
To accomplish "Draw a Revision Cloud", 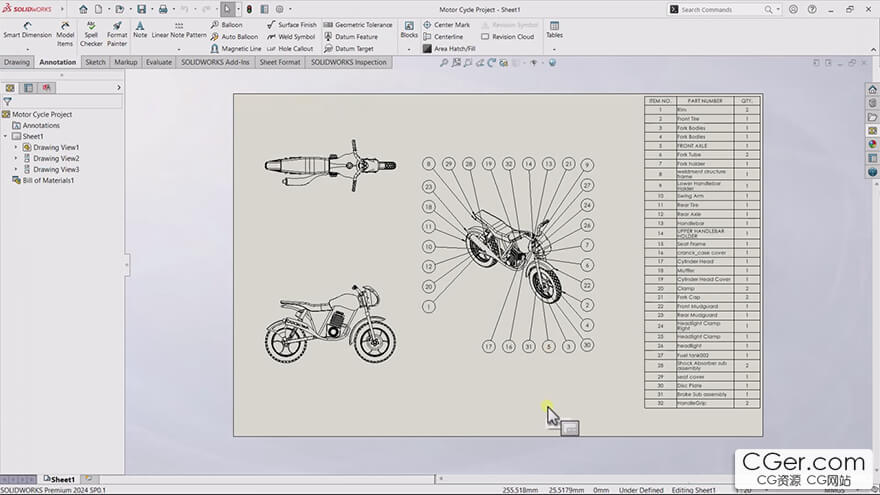I will coord(507,36).
